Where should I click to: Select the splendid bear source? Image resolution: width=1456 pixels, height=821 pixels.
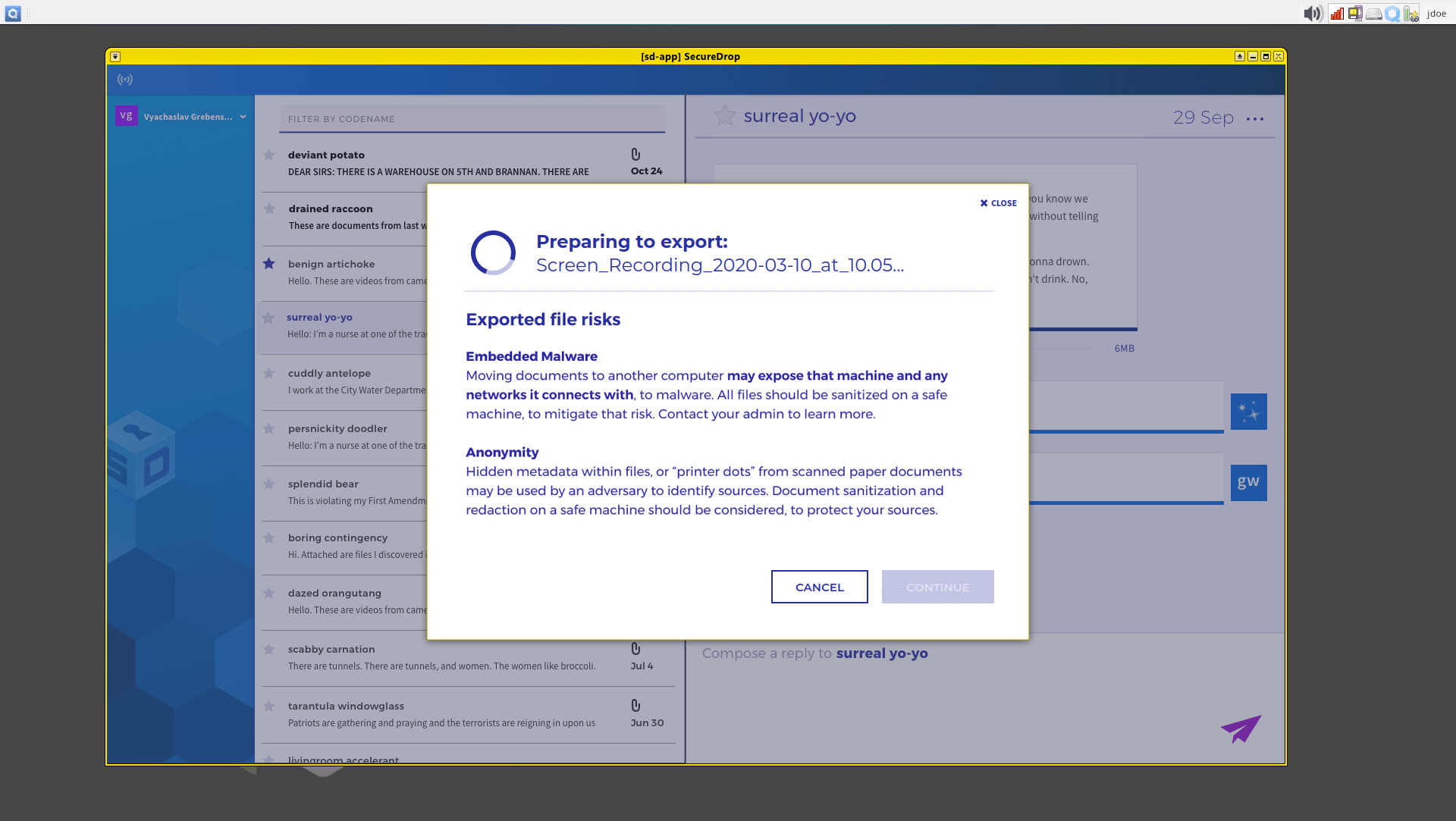[x=345, y=492]
